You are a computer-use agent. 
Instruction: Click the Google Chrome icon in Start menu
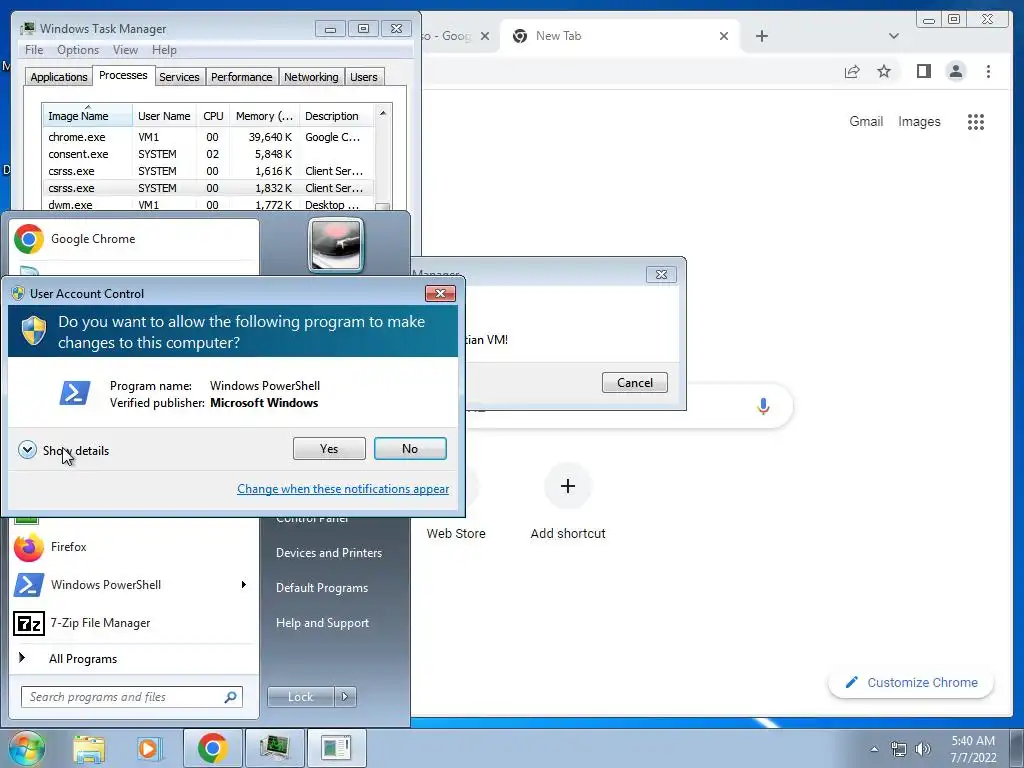point(29,239)
